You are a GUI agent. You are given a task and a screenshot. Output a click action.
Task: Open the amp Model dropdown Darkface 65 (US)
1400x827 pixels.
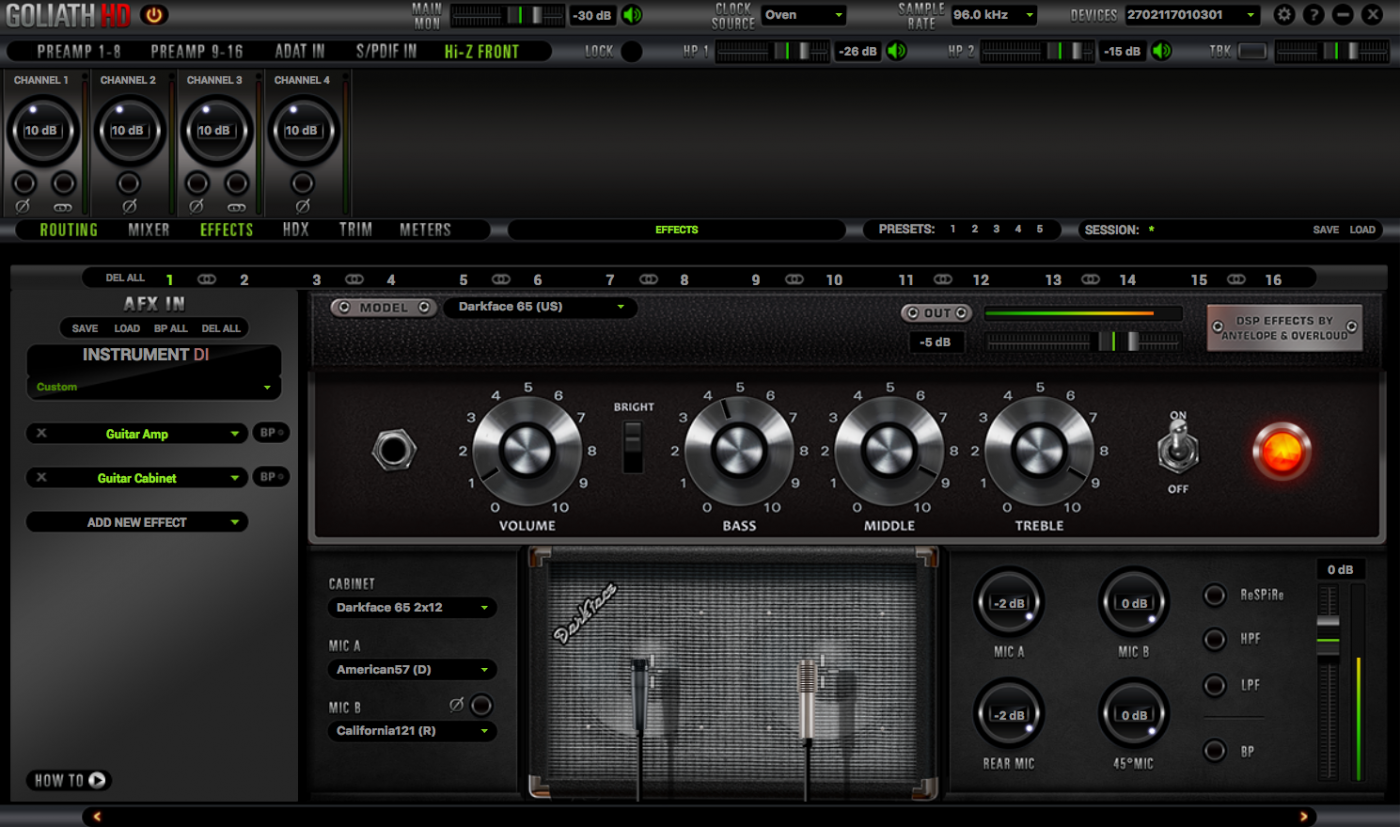click(540, 307)
